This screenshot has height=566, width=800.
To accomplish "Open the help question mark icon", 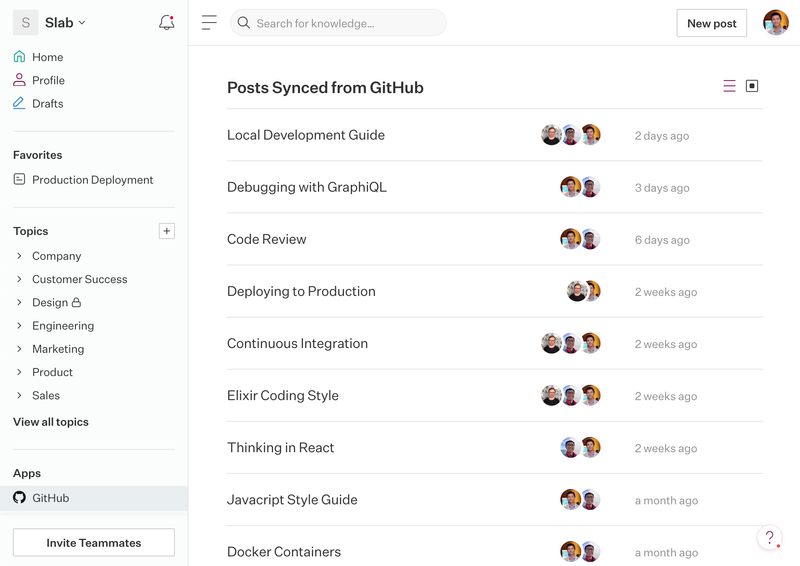I will point(769,538).
